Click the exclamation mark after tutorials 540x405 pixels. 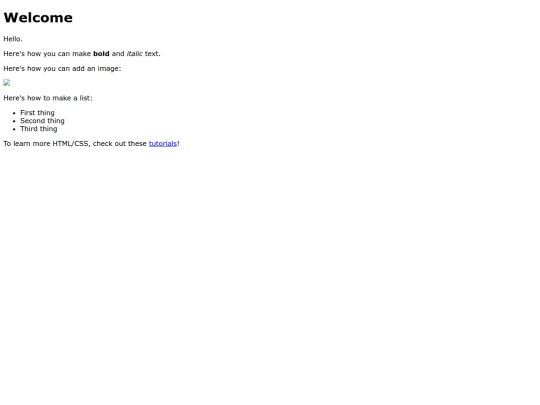pos(178,144)
